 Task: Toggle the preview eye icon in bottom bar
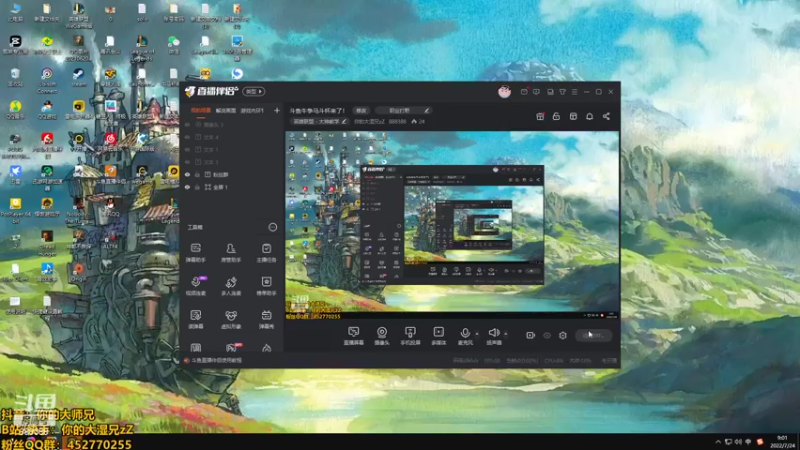click(547, 335)
